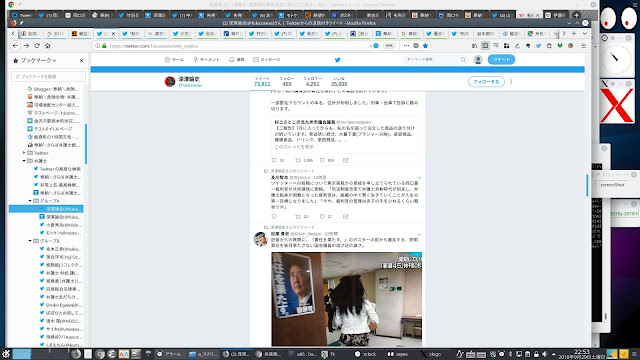640x360 pixels.
Task: Collapse the グループA bookmark folder
Action: (x=30, y=201)
